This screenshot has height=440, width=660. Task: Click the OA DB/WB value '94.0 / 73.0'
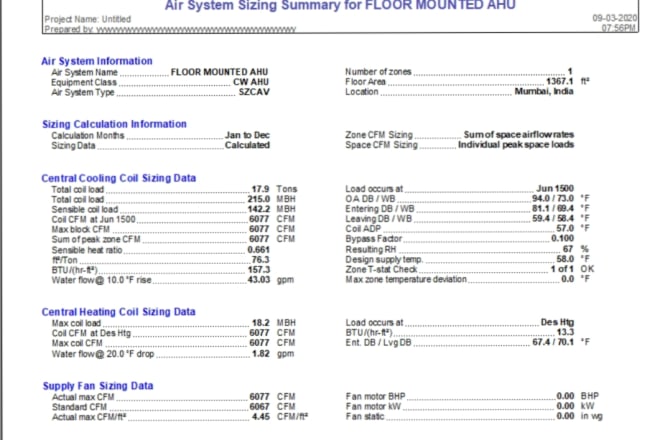tap(553, 198)
